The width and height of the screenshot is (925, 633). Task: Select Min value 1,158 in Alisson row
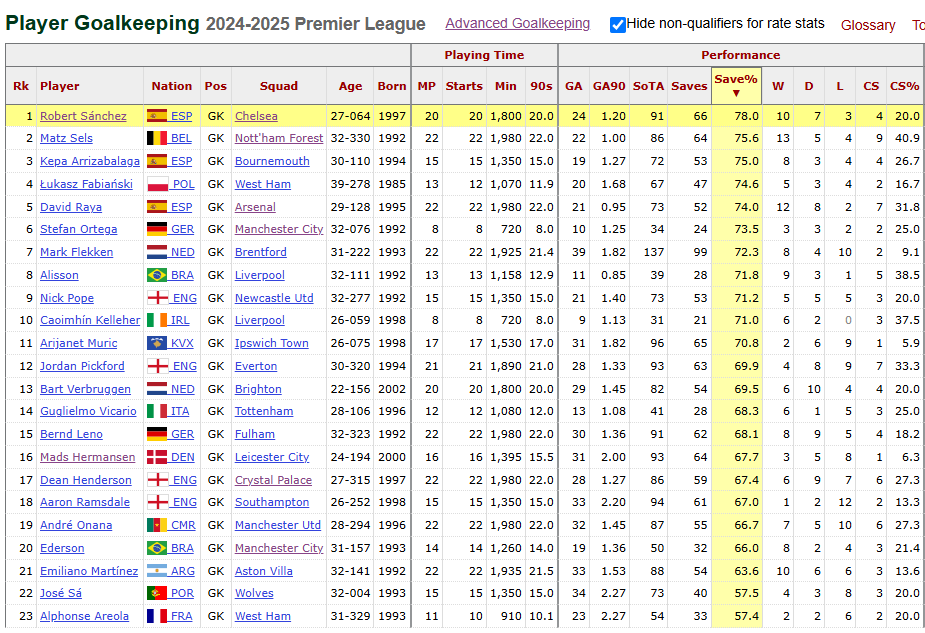coord(506,275)
